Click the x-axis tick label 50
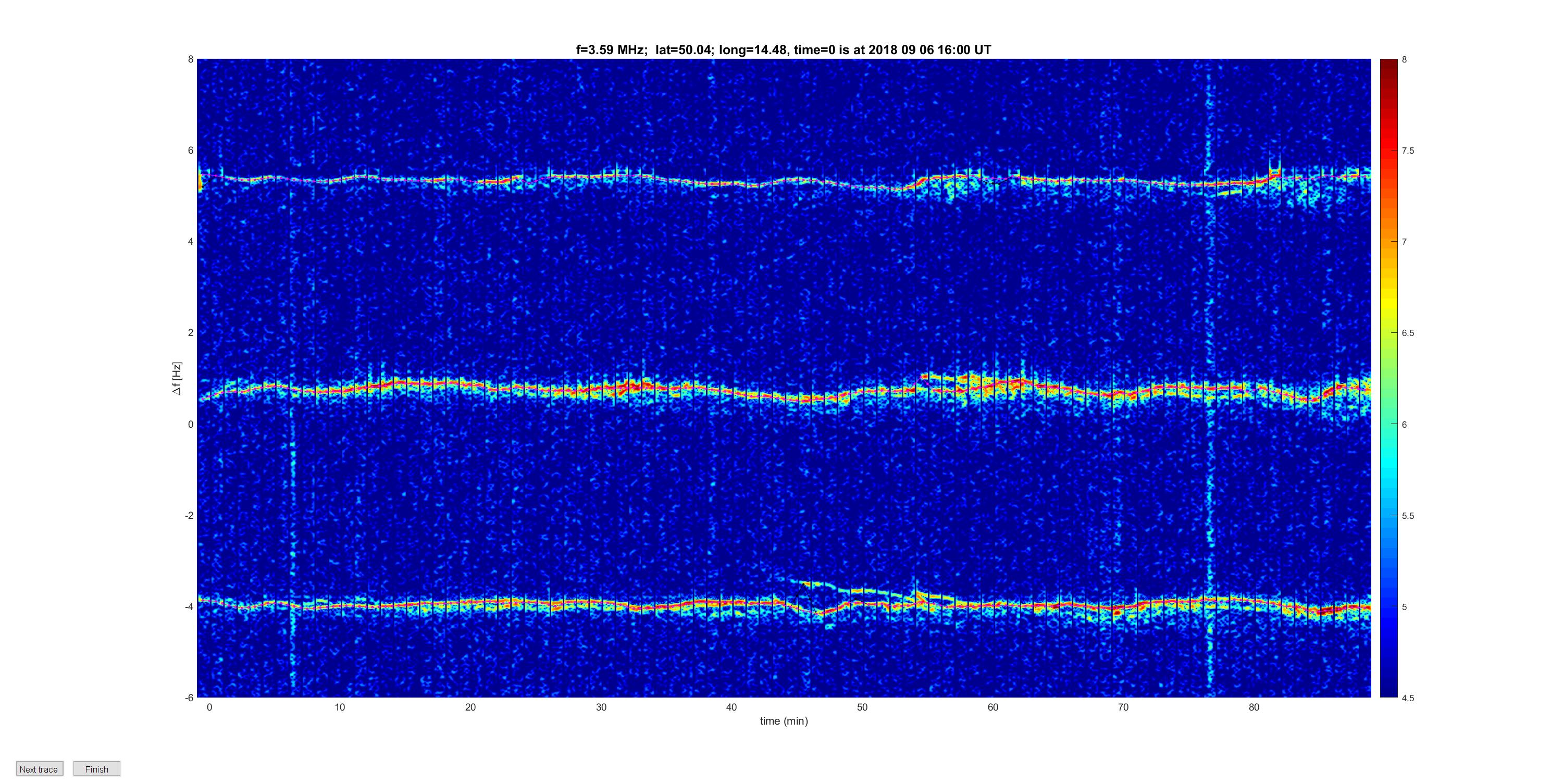Screen dimensions: 1563x784 862,707
